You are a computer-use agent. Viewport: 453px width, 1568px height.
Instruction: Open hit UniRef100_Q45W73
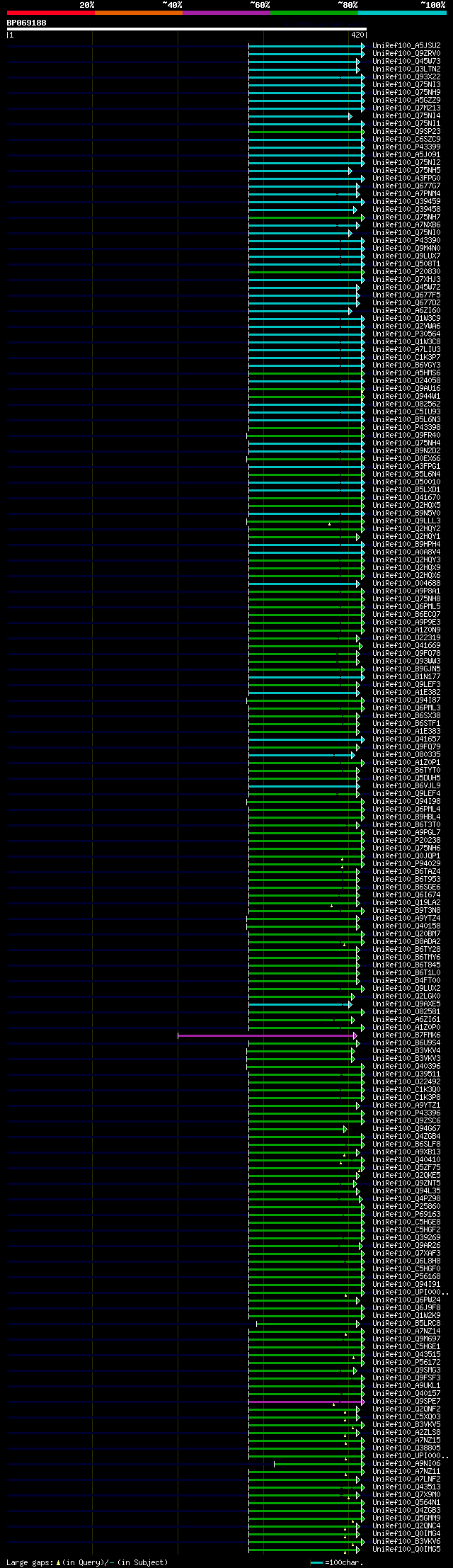406,61
